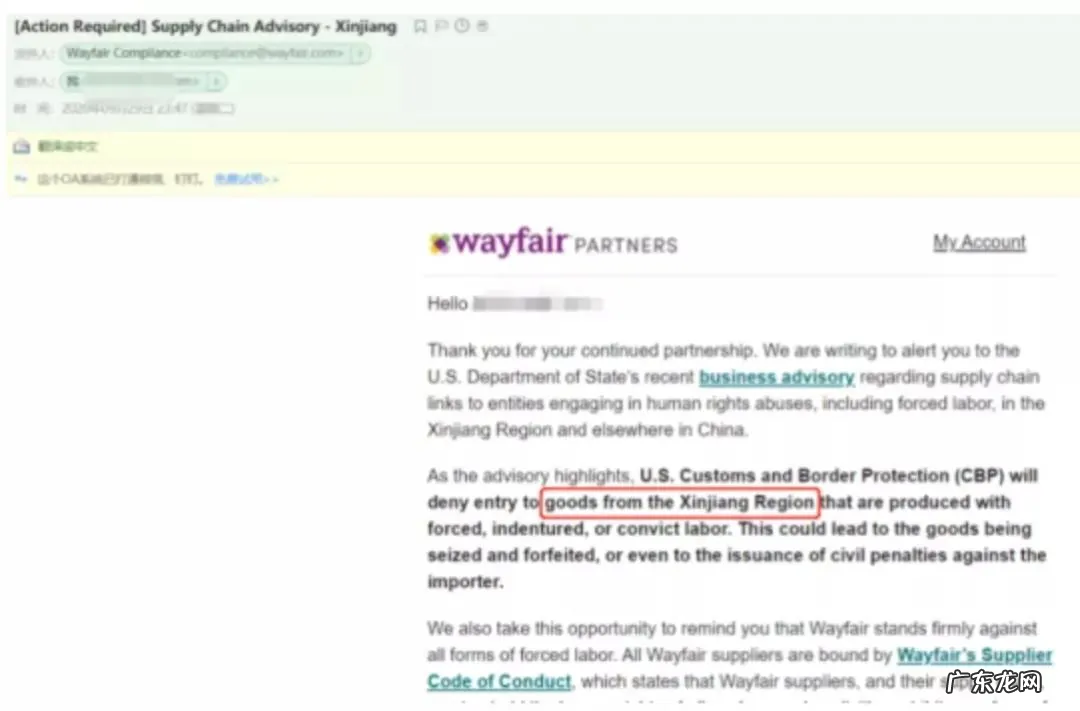Expand the Wayfair Compliance sender arrow
This screenshot has width=1080, height=711.
[360, 53]
